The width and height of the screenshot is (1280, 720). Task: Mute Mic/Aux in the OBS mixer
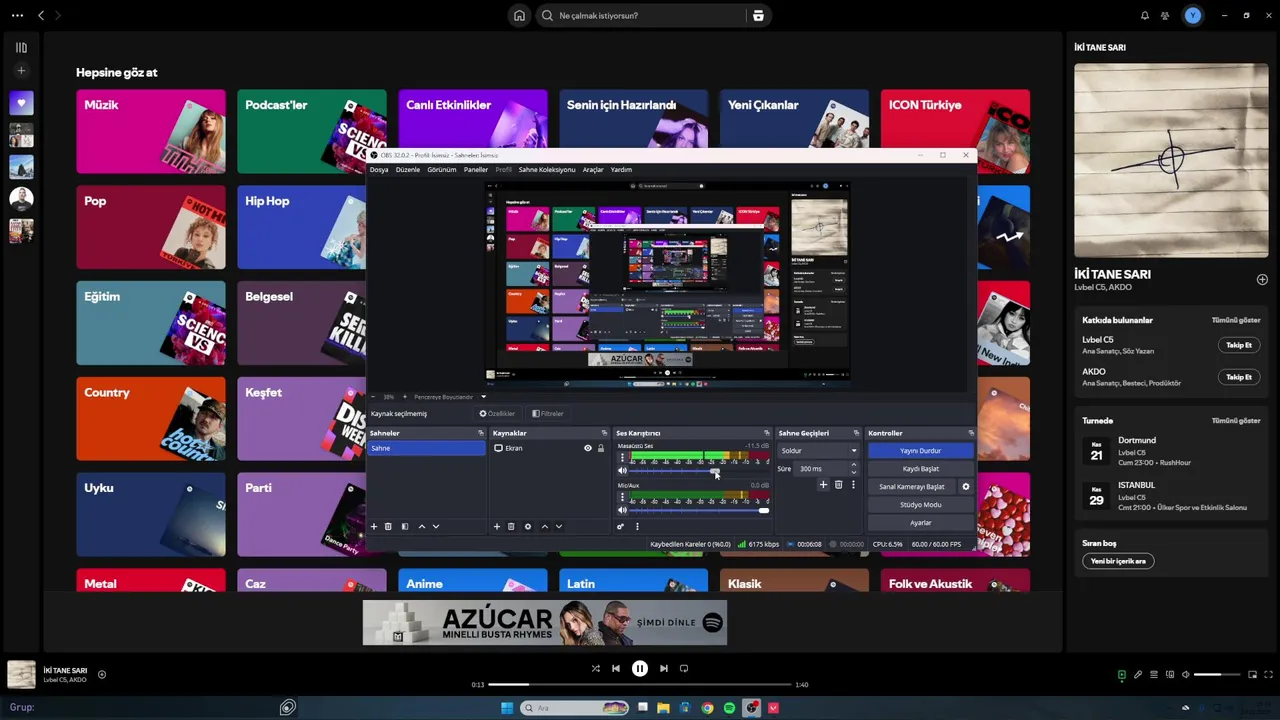click(x=622, y=510)
